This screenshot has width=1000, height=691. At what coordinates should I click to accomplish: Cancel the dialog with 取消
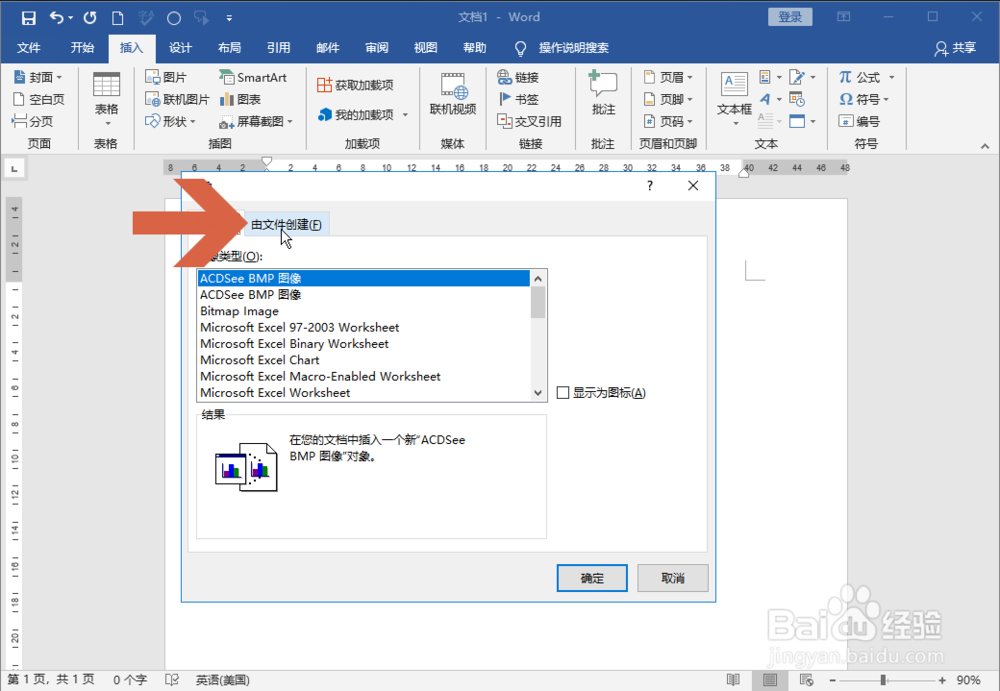coord(673,578)
